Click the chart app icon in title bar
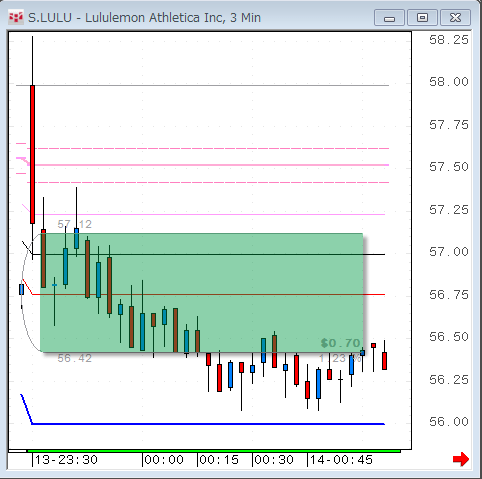This screenshot has height=479, width=482. (16, 17)
